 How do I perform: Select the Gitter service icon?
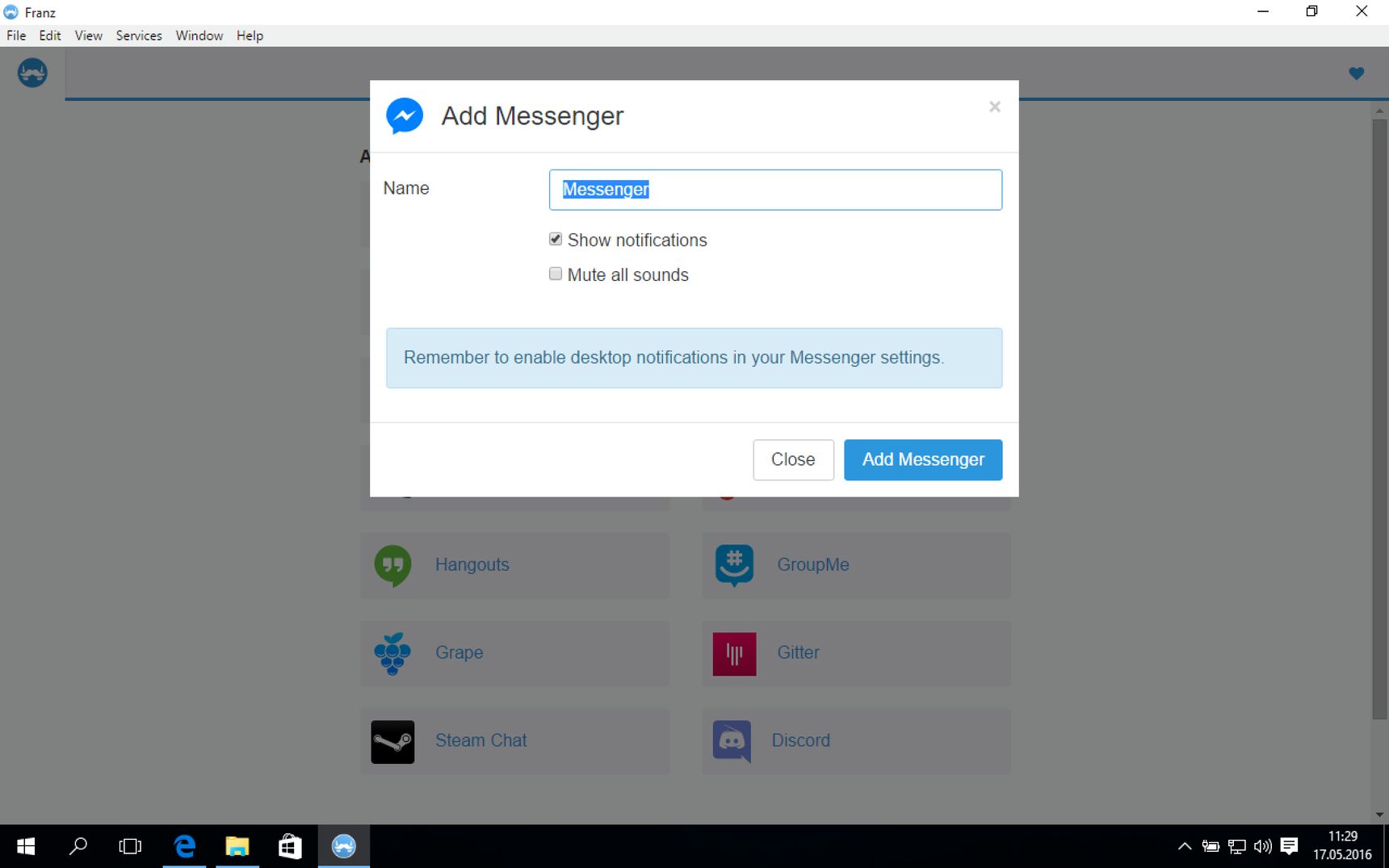pos(734,653)
